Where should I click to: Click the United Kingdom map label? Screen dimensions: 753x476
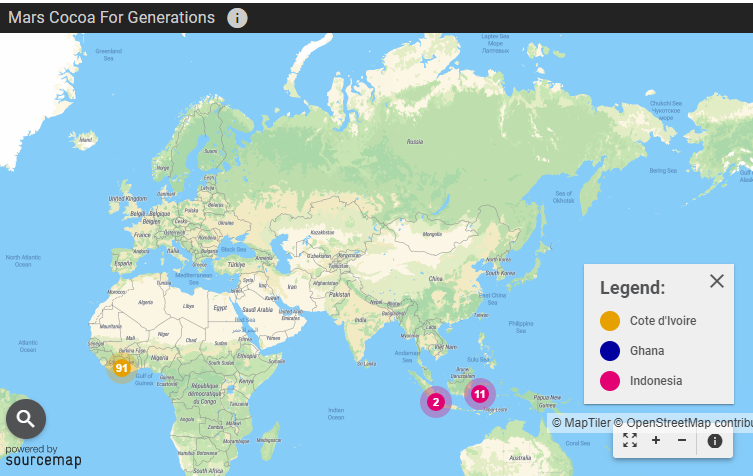click(128, 198)
